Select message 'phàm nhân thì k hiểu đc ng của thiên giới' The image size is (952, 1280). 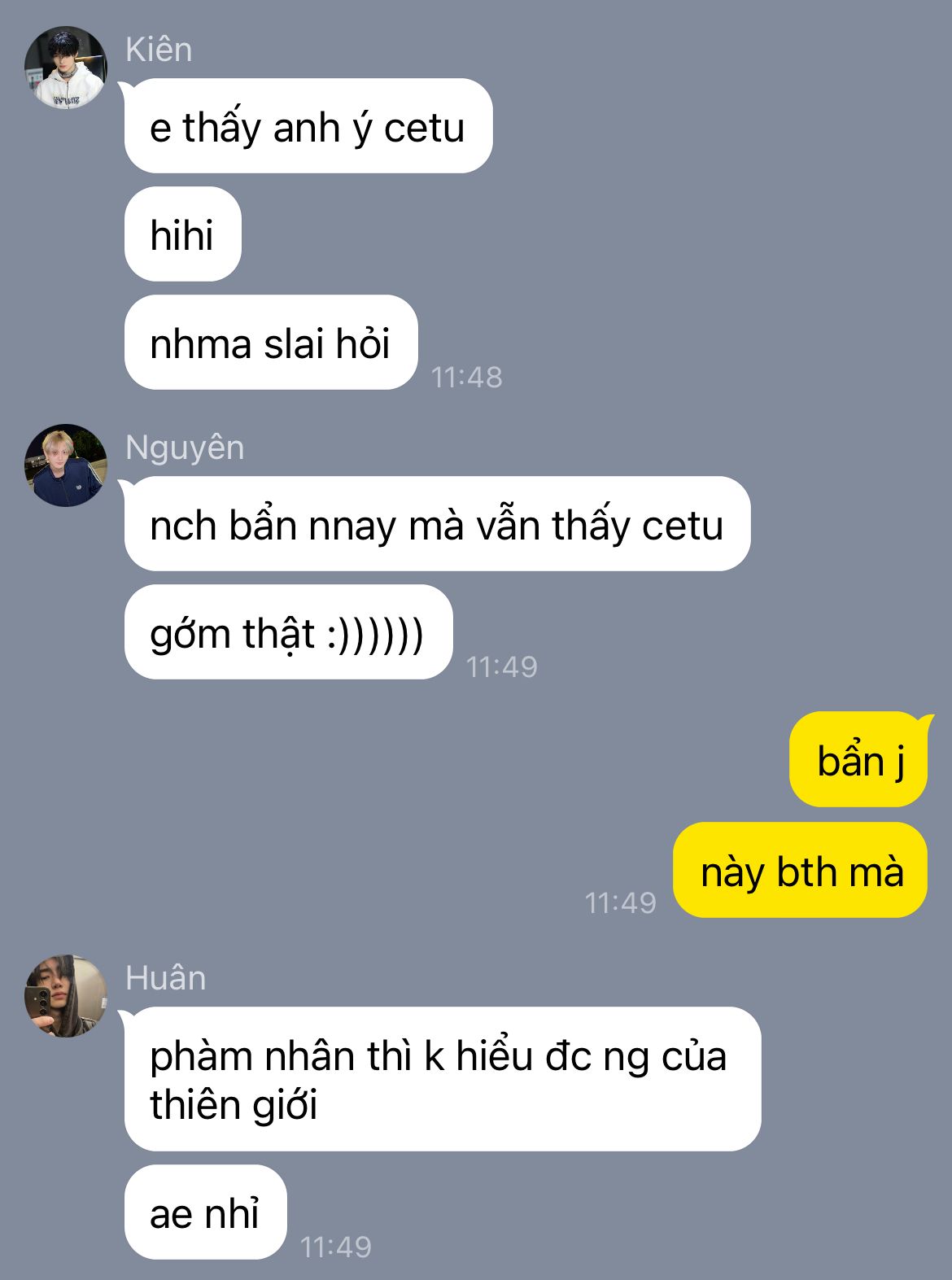pyautogui.click(x=443, y=1079)
